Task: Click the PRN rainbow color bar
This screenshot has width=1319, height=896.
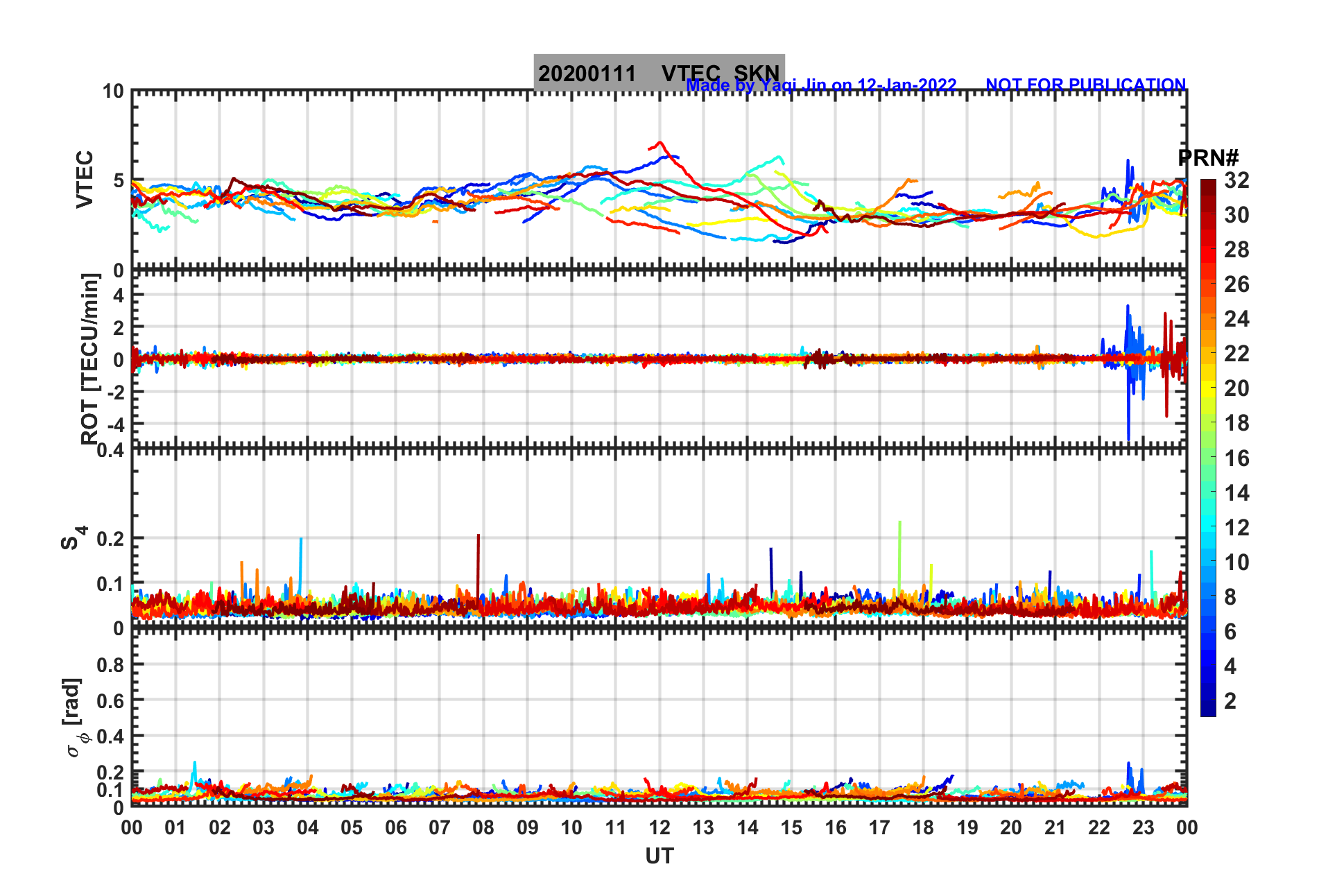Action: (1208, 448)
